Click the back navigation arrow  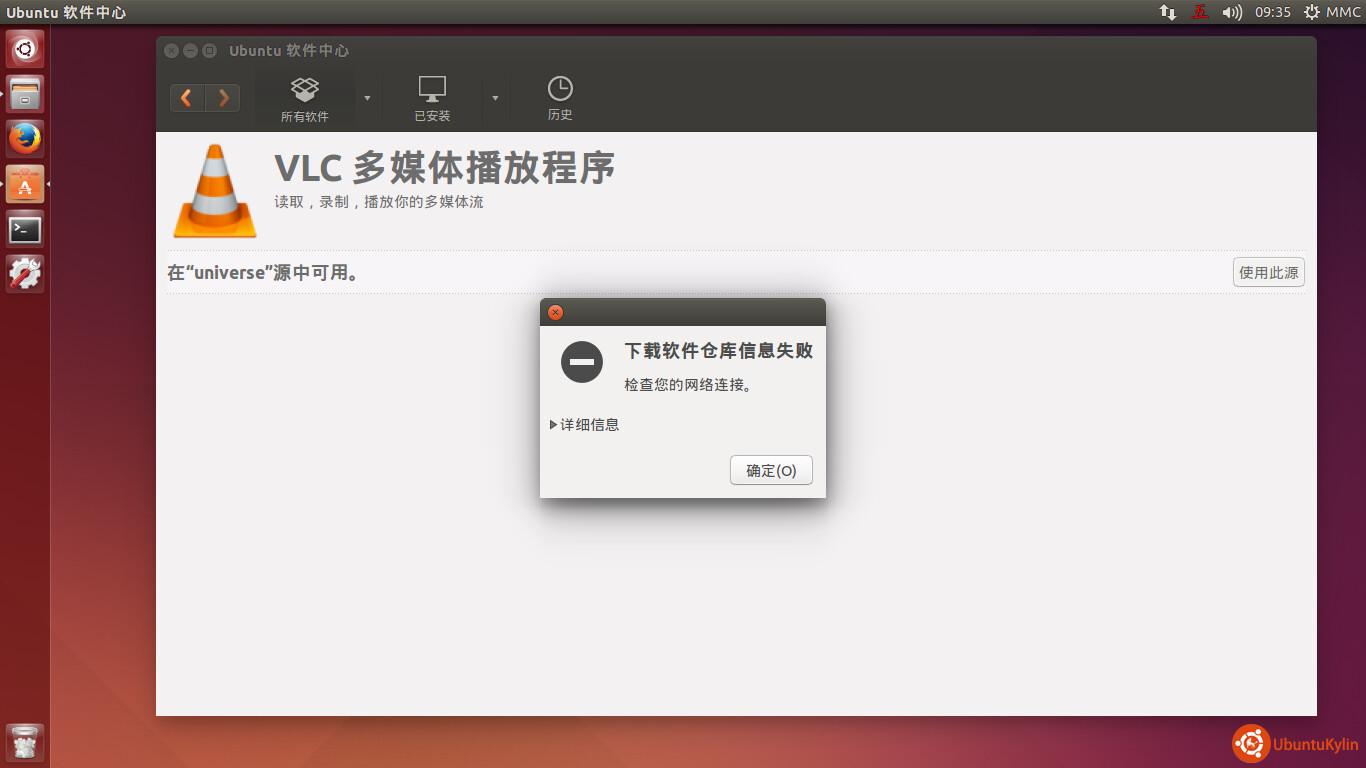point(187,98)
